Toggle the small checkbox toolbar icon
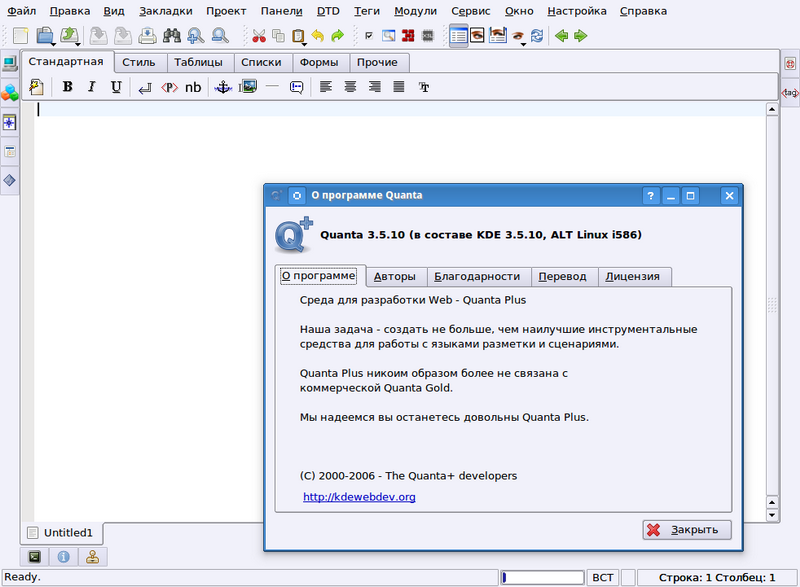The height and width of the screenshot is (587, 800). pos(369,36)
